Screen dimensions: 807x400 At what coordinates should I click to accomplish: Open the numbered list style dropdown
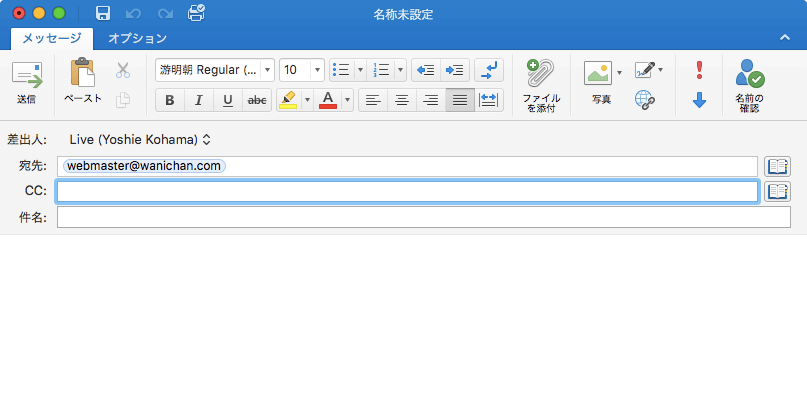401,70
